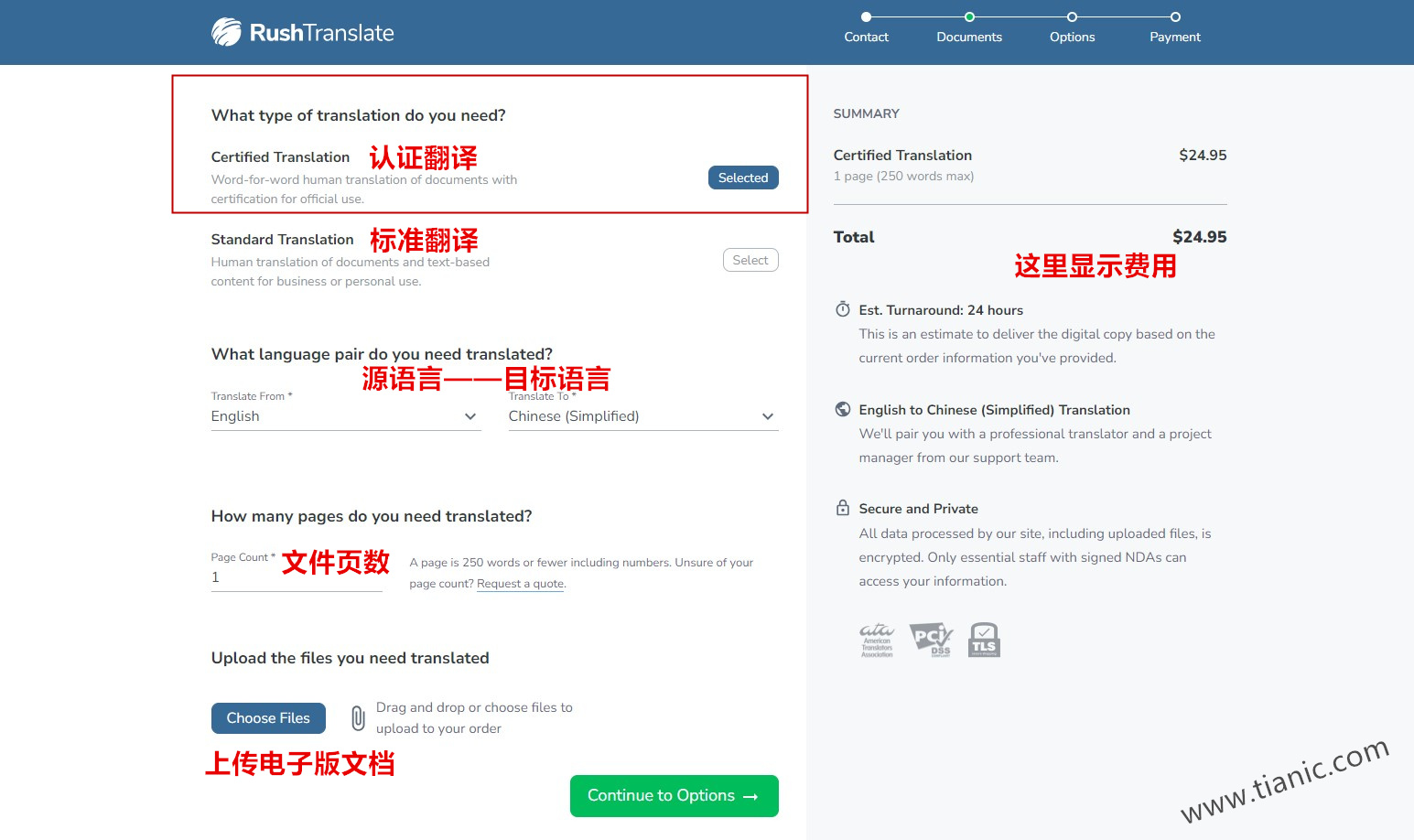Go to the Options step

coord(1072,27)
